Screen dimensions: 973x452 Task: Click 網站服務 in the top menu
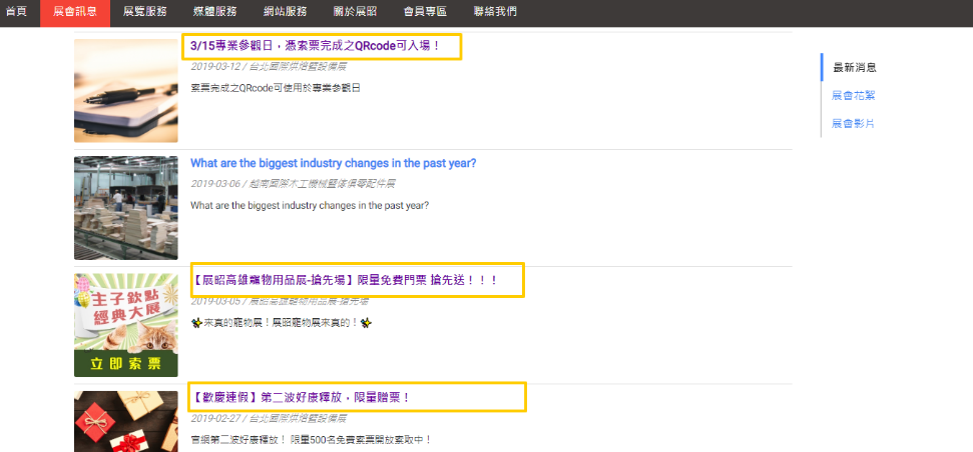point(287,11)
